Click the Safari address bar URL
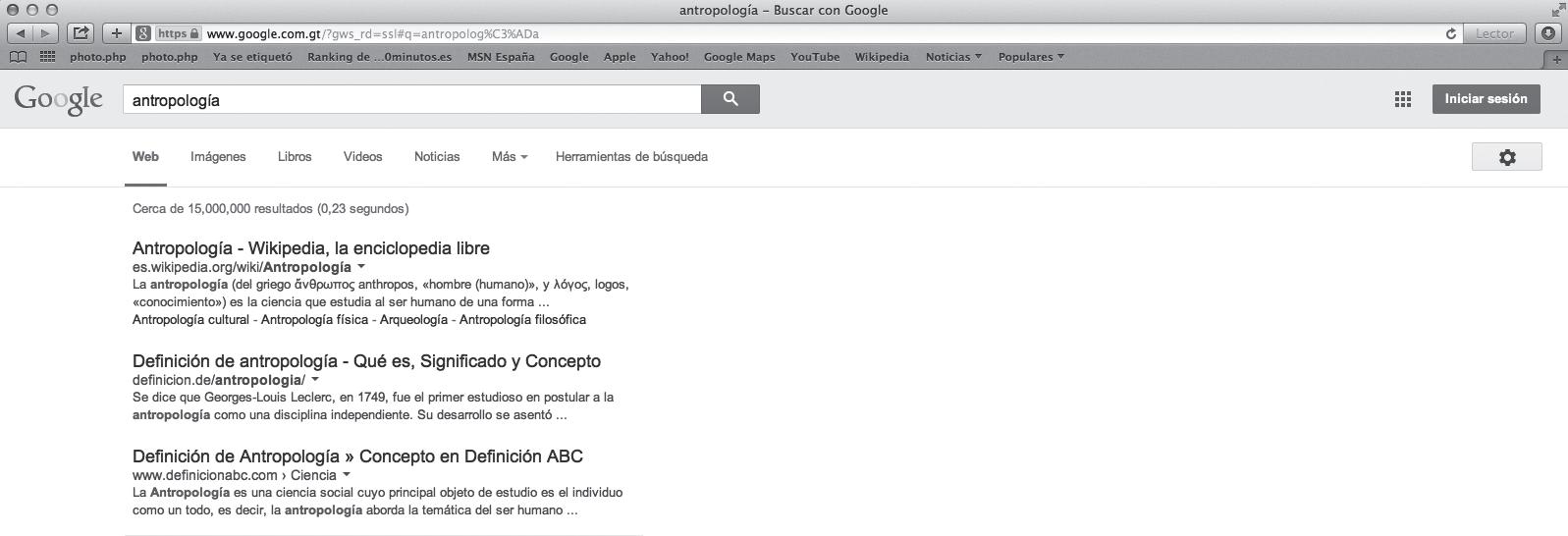 coord(373,33)
